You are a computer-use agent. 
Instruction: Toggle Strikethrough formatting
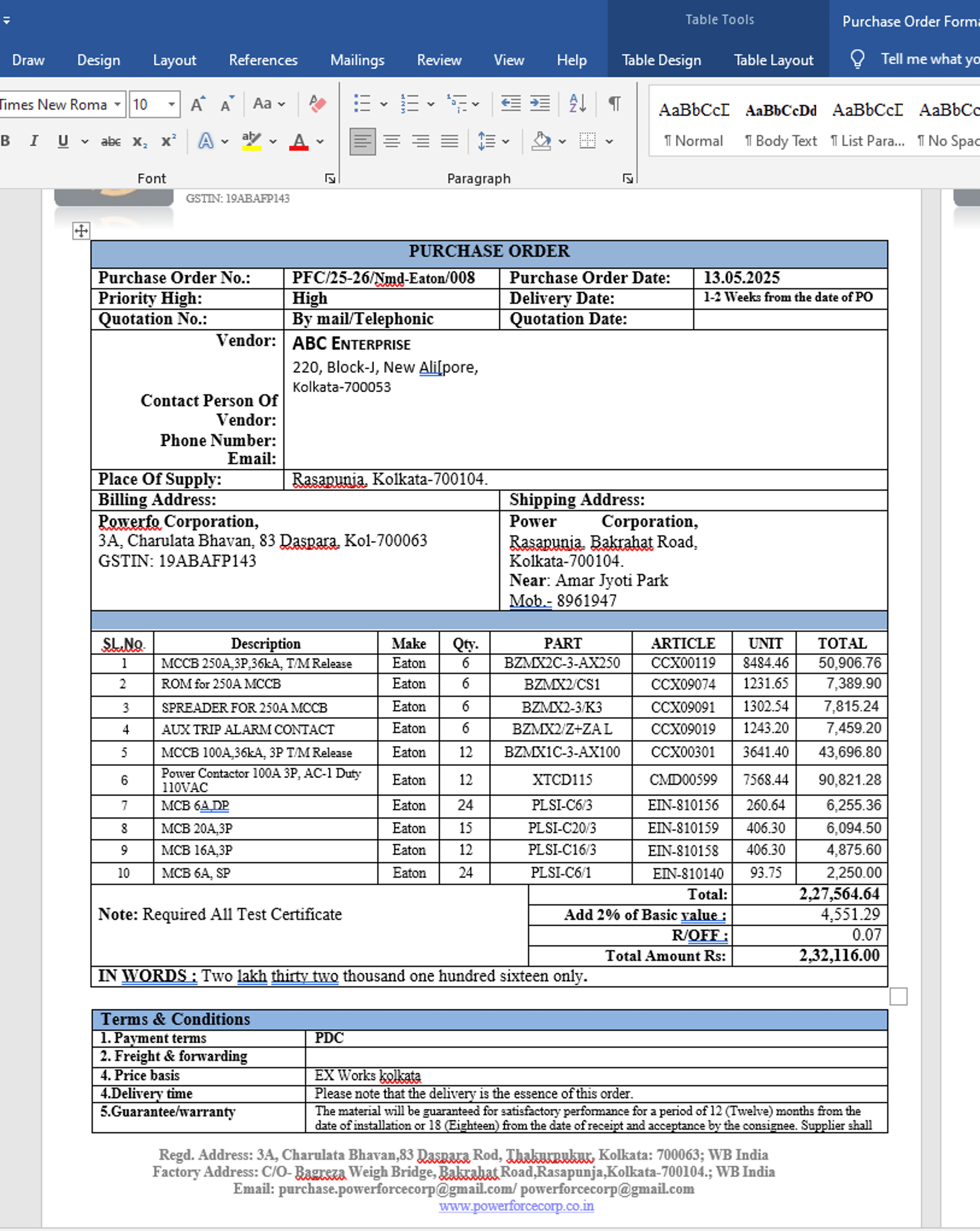110,141
